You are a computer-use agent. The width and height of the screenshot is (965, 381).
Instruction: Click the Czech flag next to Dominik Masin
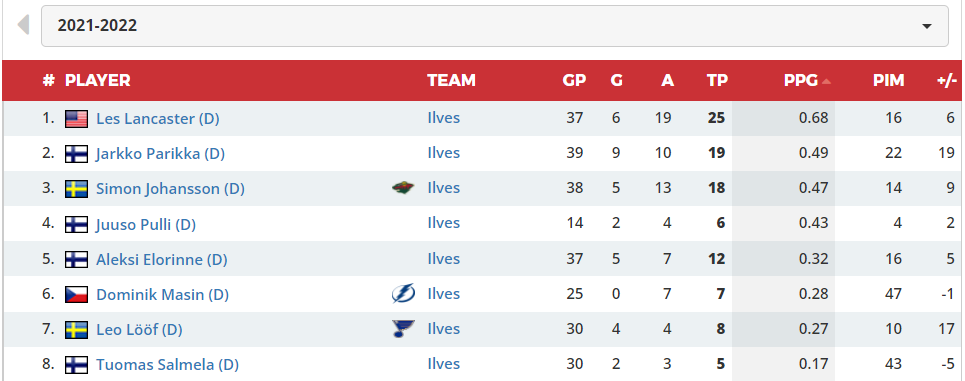76,295
